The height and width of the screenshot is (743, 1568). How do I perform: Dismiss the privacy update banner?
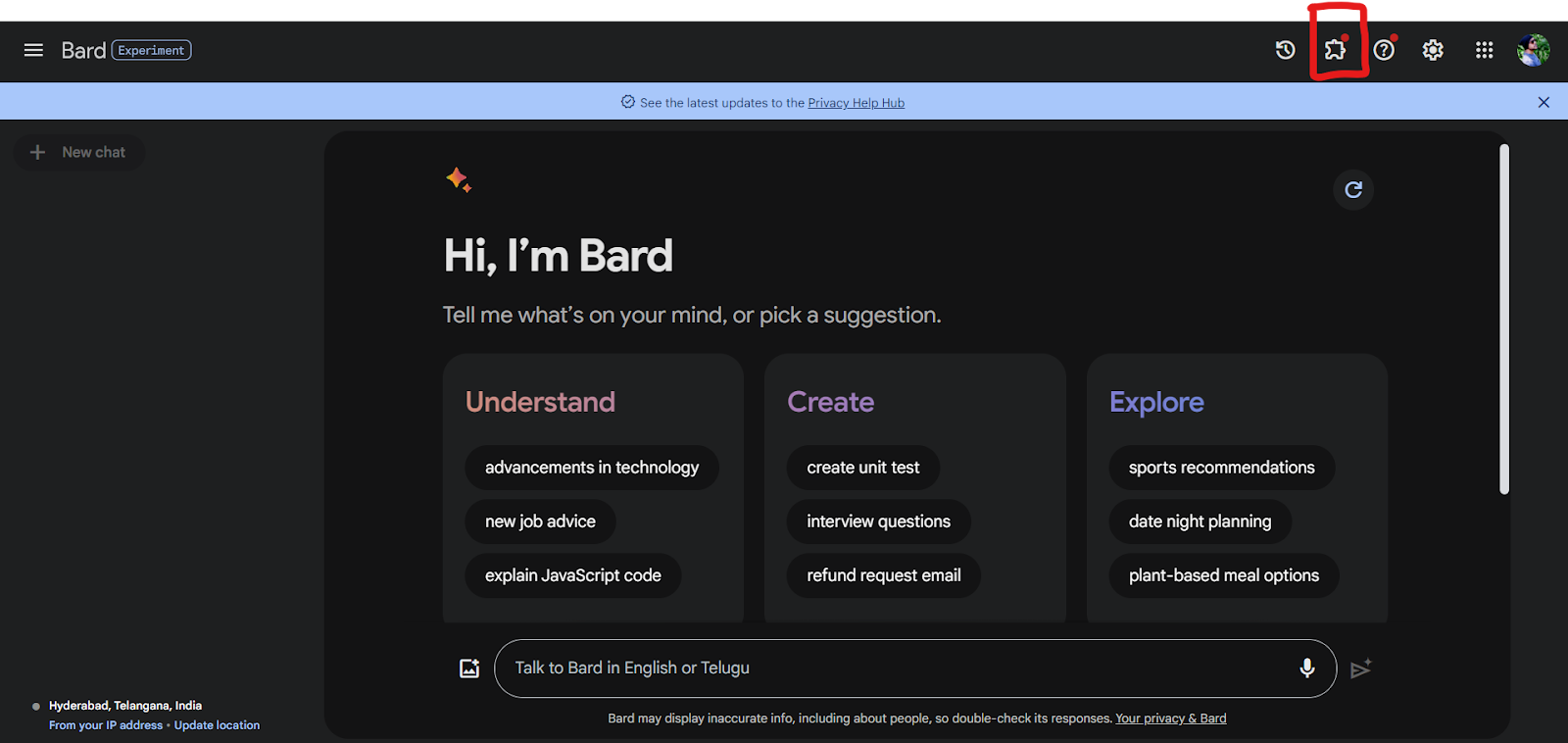click(1543, 102)
